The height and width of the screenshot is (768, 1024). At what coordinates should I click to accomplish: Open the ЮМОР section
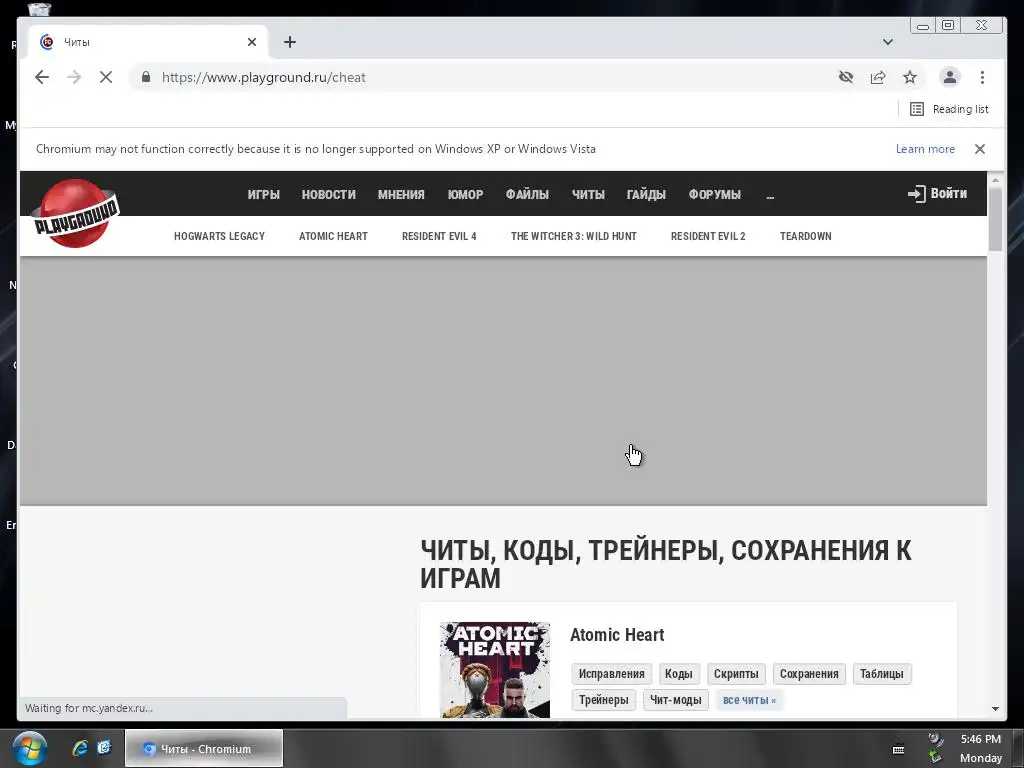point(466,195)
